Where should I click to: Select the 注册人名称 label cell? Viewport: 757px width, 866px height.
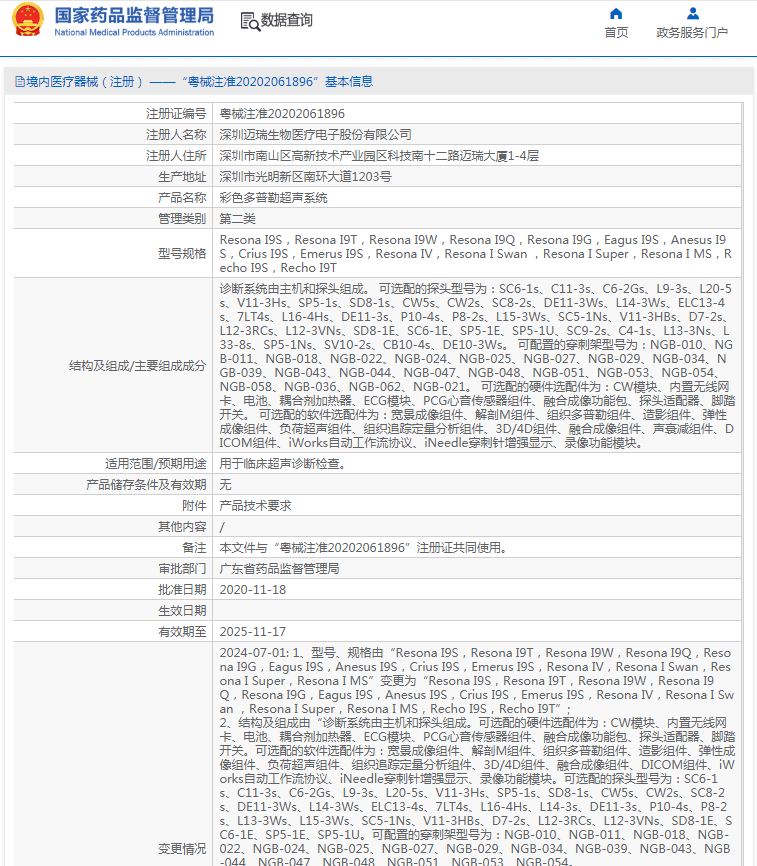point(113,135)
